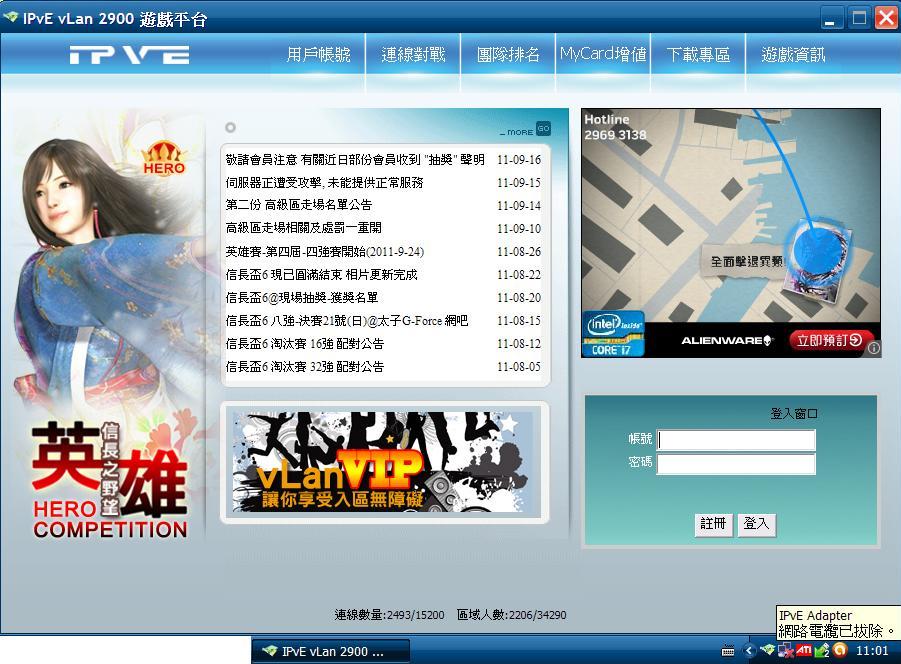This screenshot has width=901, height=664.
Task: Click the GO icon beside MORE
Action: (x=543, y=128)
